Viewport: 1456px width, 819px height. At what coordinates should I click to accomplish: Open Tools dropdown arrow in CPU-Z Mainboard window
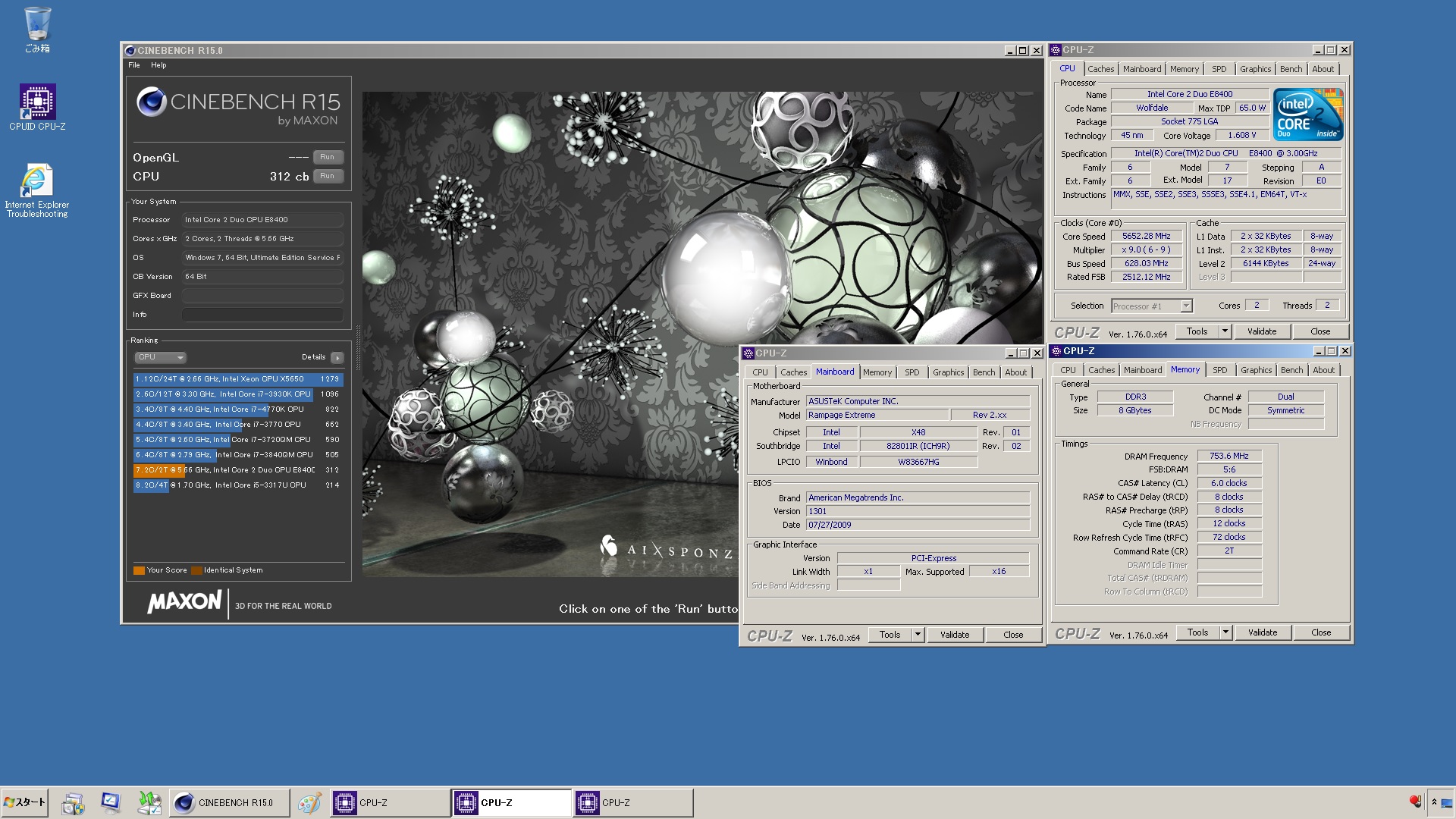(918, 635)
